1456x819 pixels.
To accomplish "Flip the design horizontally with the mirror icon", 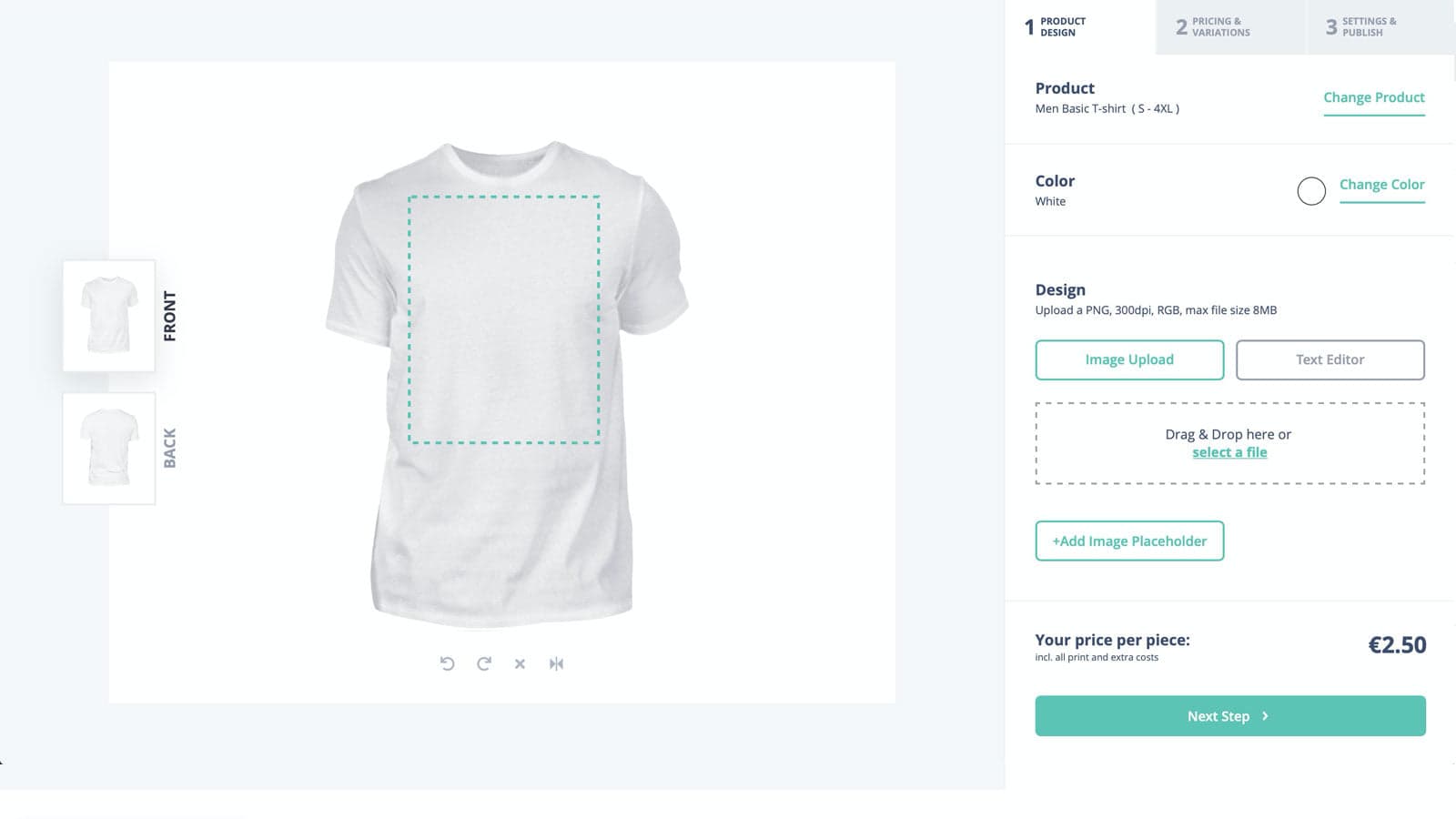I will pyautogui.click(x=556, y=663).
